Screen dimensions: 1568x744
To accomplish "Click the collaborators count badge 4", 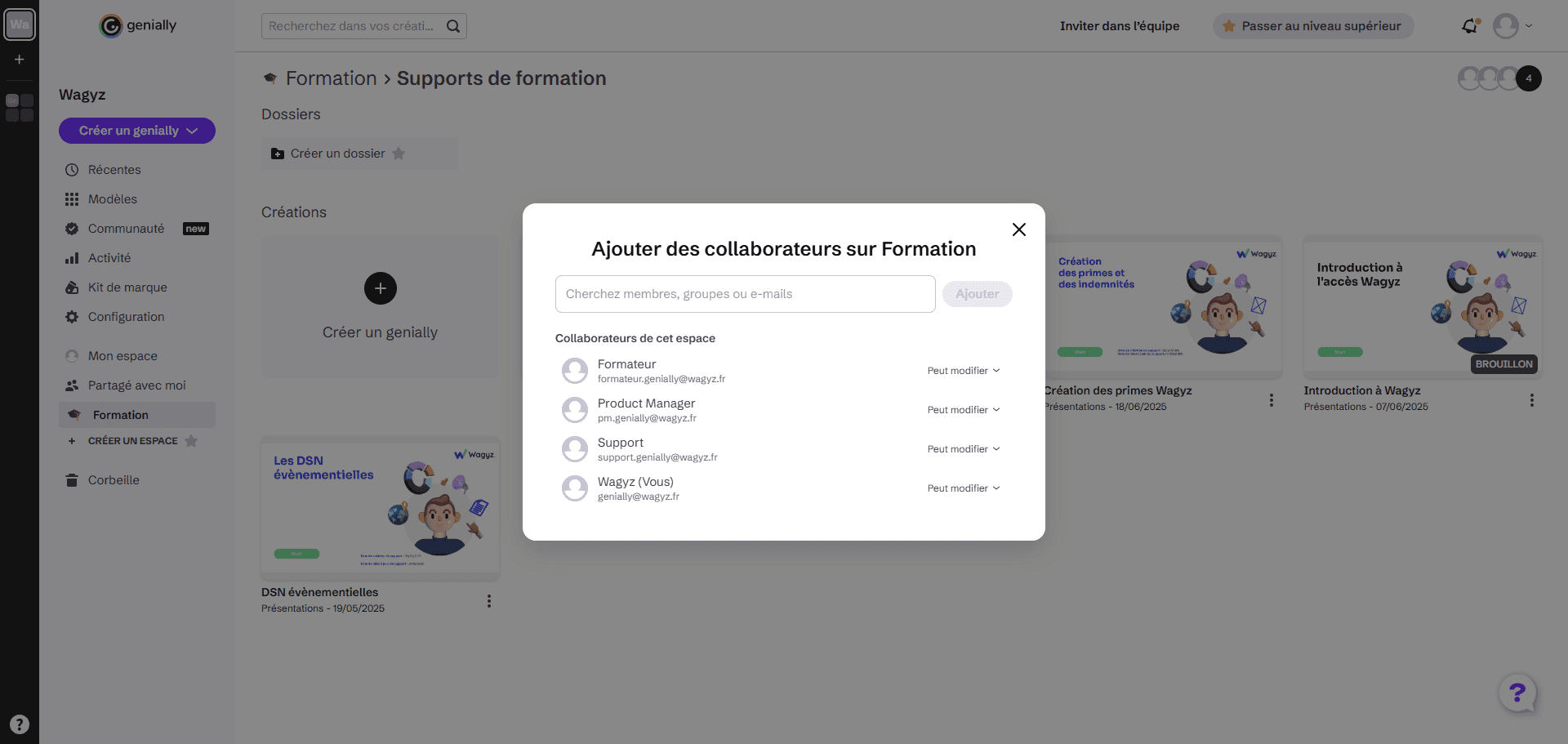I will 1529,78.
